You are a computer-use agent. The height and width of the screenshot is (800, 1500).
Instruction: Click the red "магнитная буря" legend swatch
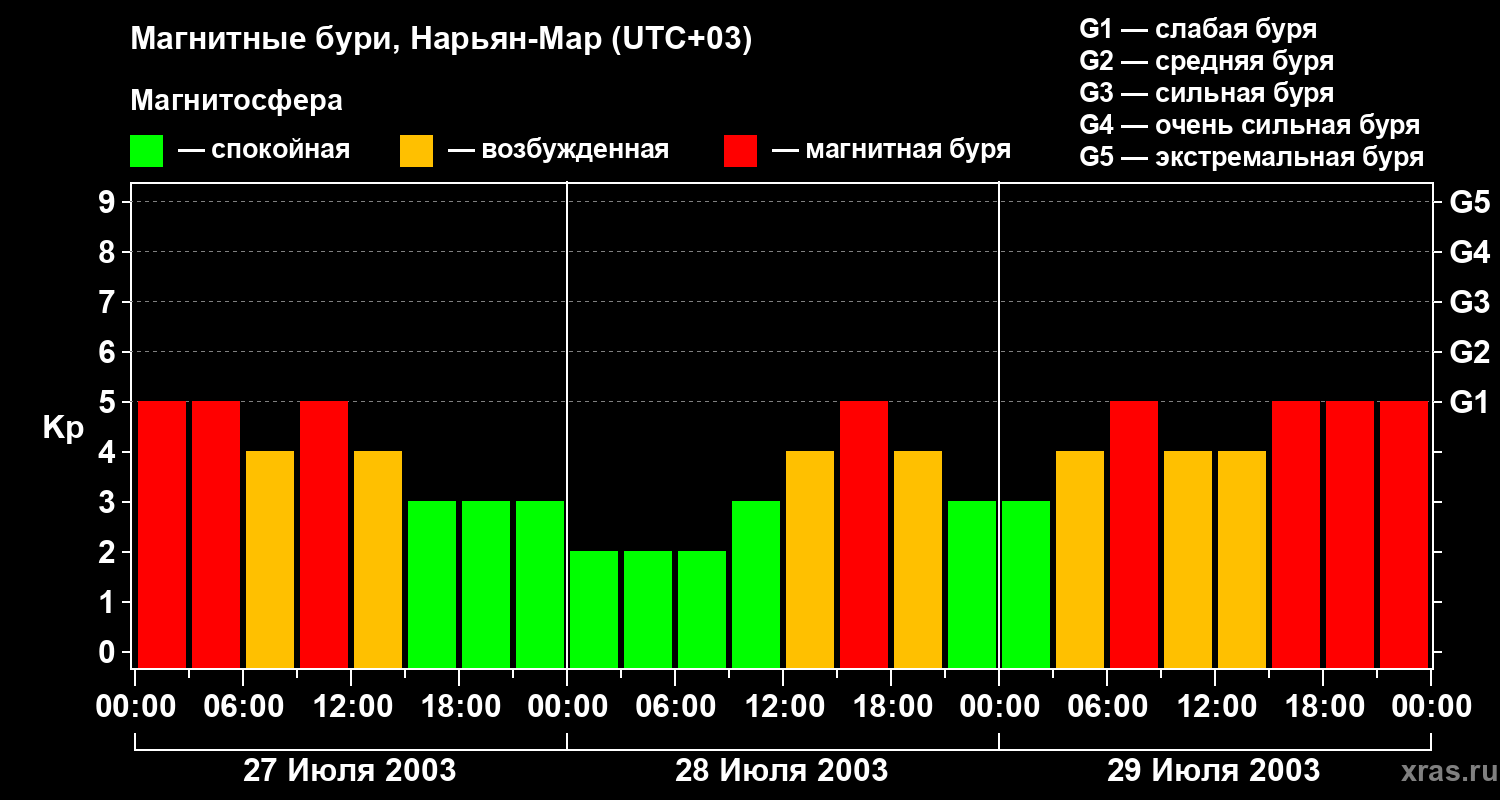(740, 151)
